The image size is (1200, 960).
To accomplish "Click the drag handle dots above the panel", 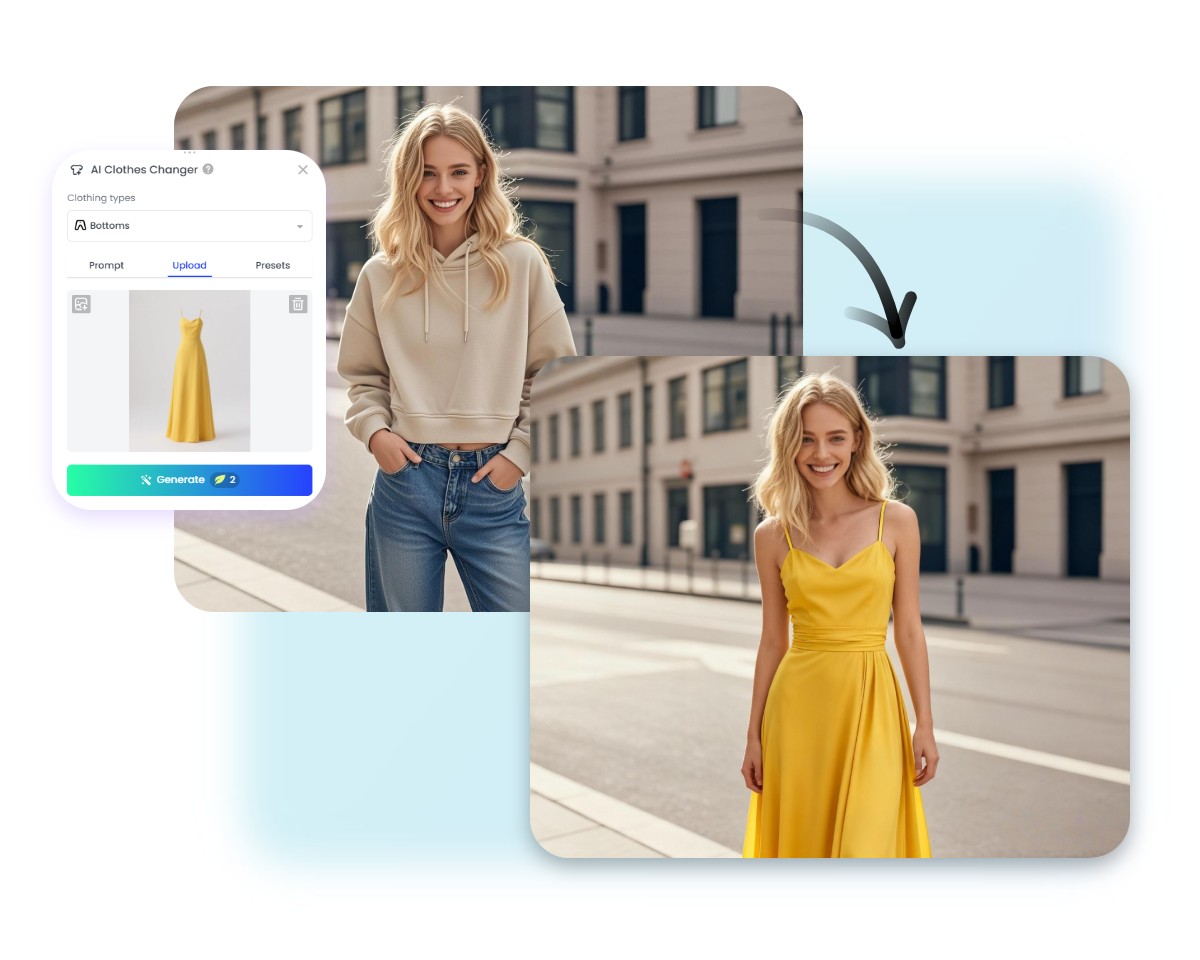I will click(190, 152).
